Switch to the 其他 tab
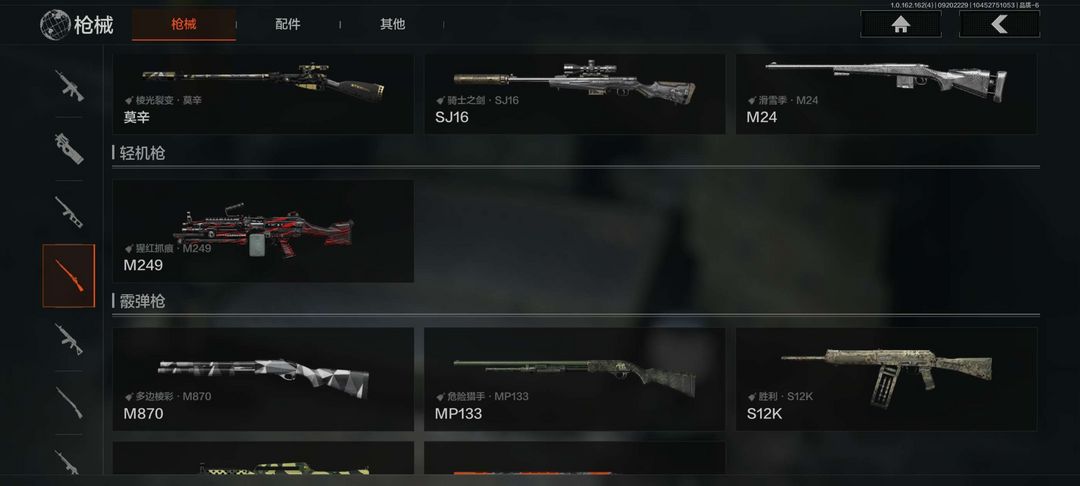Screen dimensions: 1080x486 (x=392, y=24)
